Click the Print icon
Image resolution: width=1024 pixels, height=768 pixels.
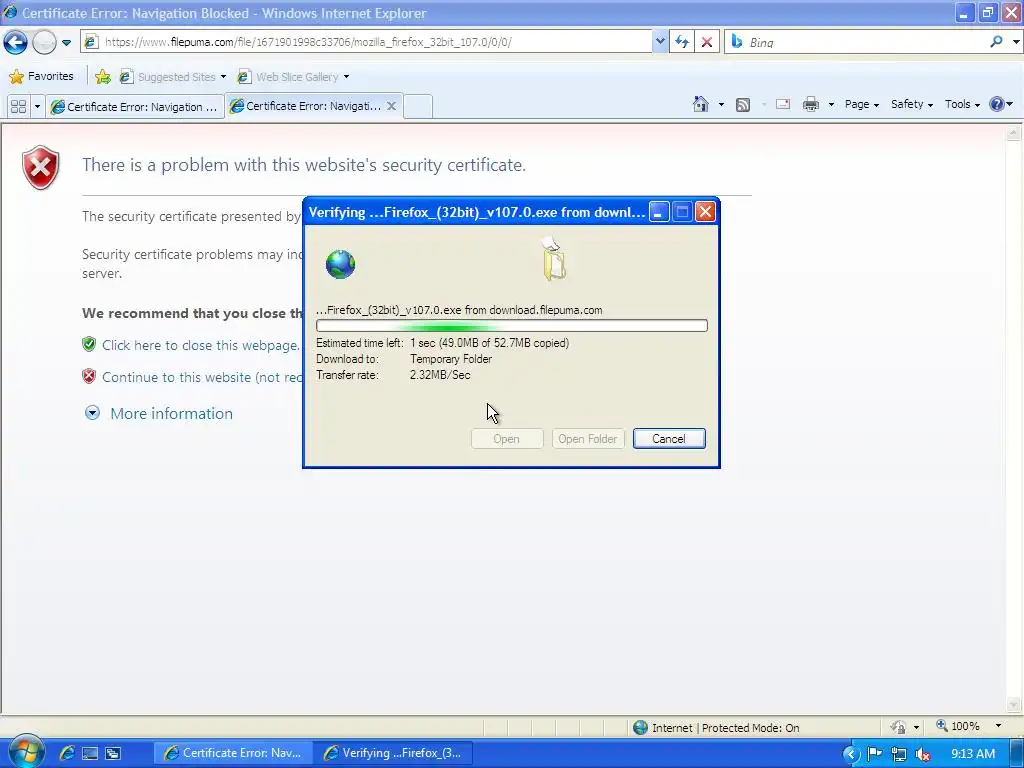point(810,104)
